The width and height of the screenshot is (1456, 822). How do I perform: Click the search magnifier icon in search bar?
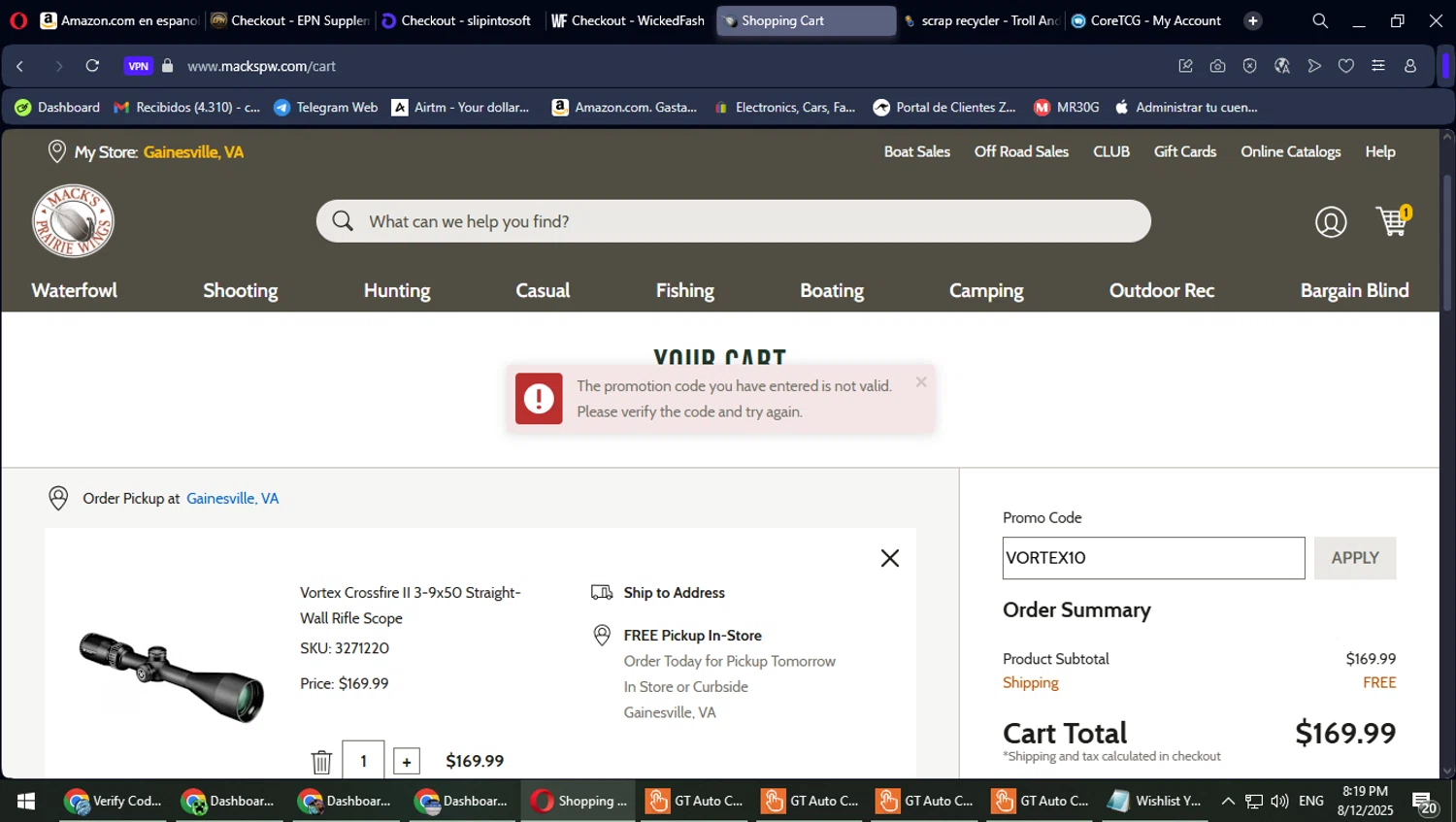pos(343,221)
